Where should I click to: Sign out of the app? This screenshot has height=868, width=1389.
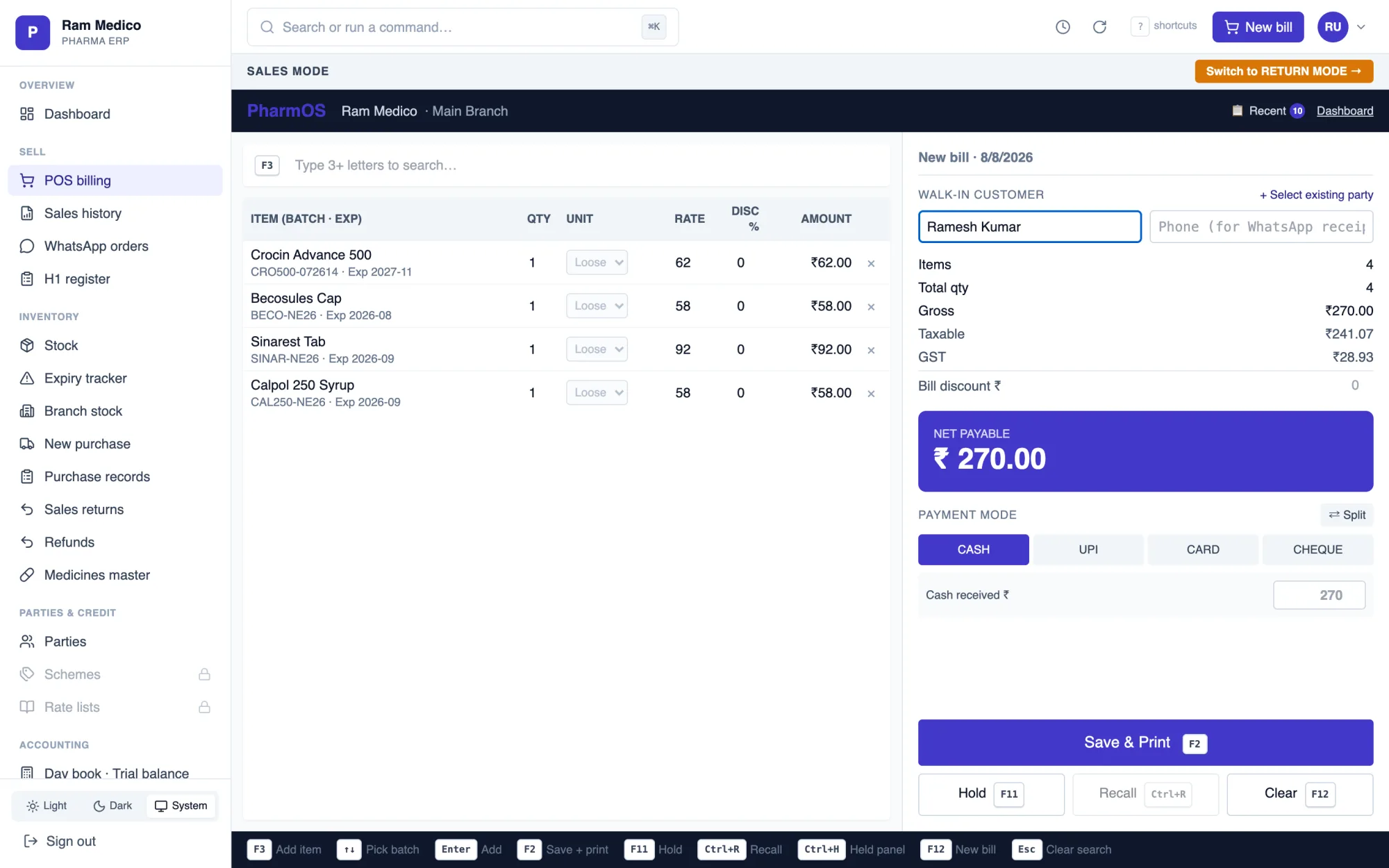tap(60, 841)
